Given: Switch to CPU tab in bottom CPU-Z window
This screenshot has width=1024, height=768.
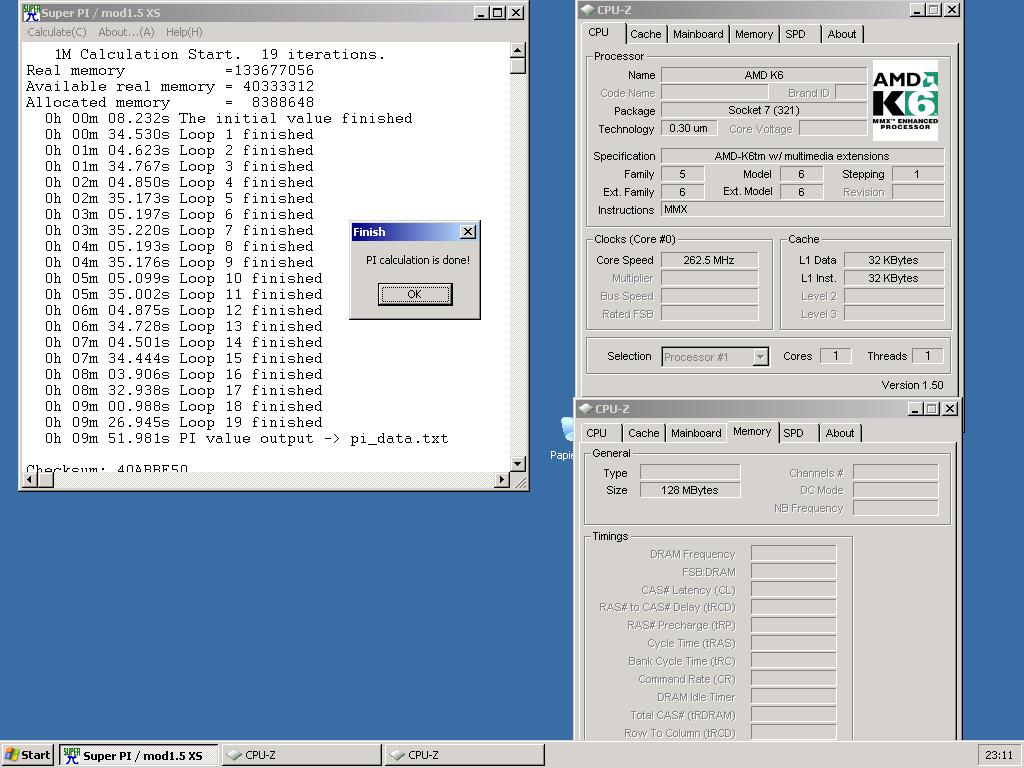Looking at the screenshot, I should (x=596, y=433).
